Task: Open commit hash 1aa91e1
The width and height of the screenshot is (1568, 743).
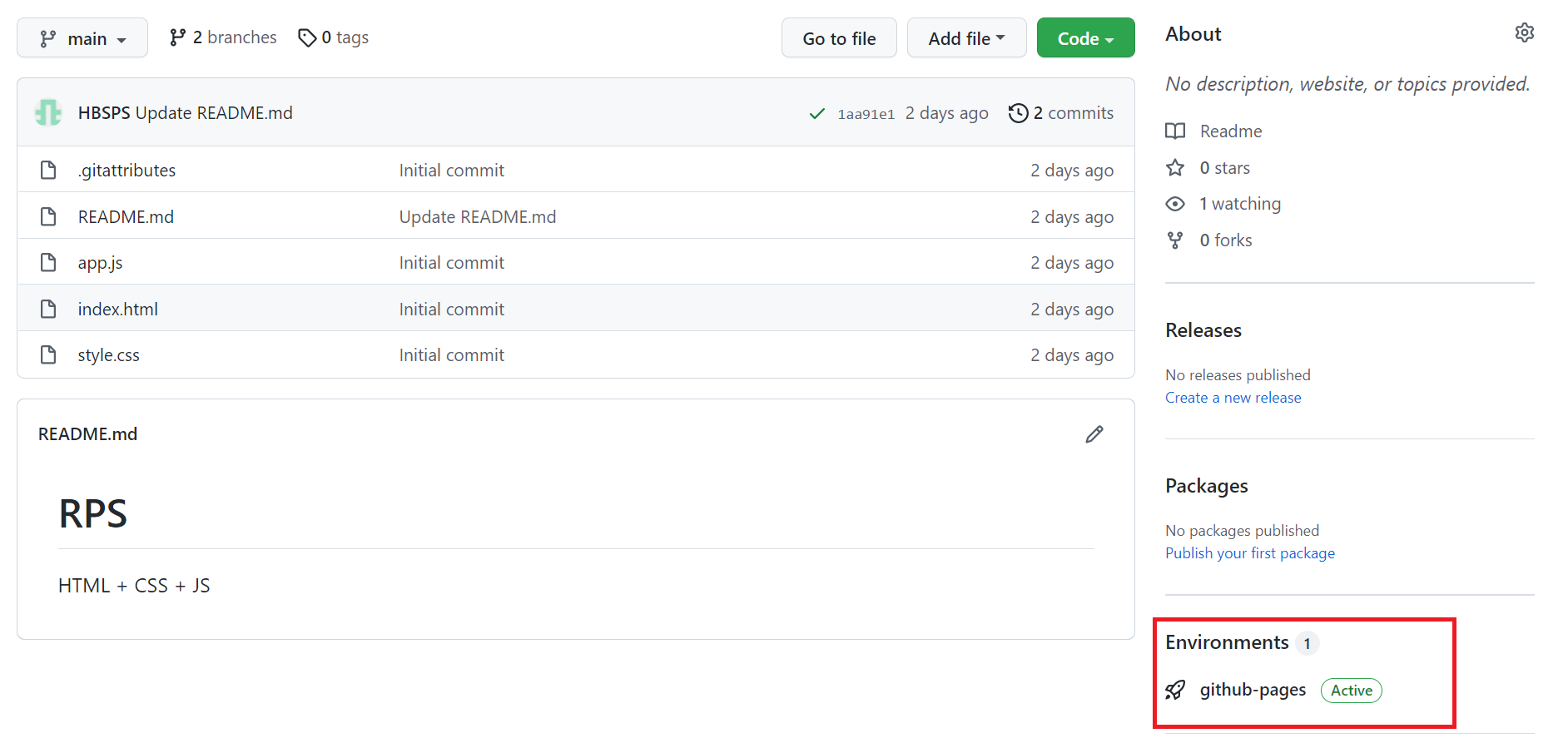Action: tap(866, 114)
